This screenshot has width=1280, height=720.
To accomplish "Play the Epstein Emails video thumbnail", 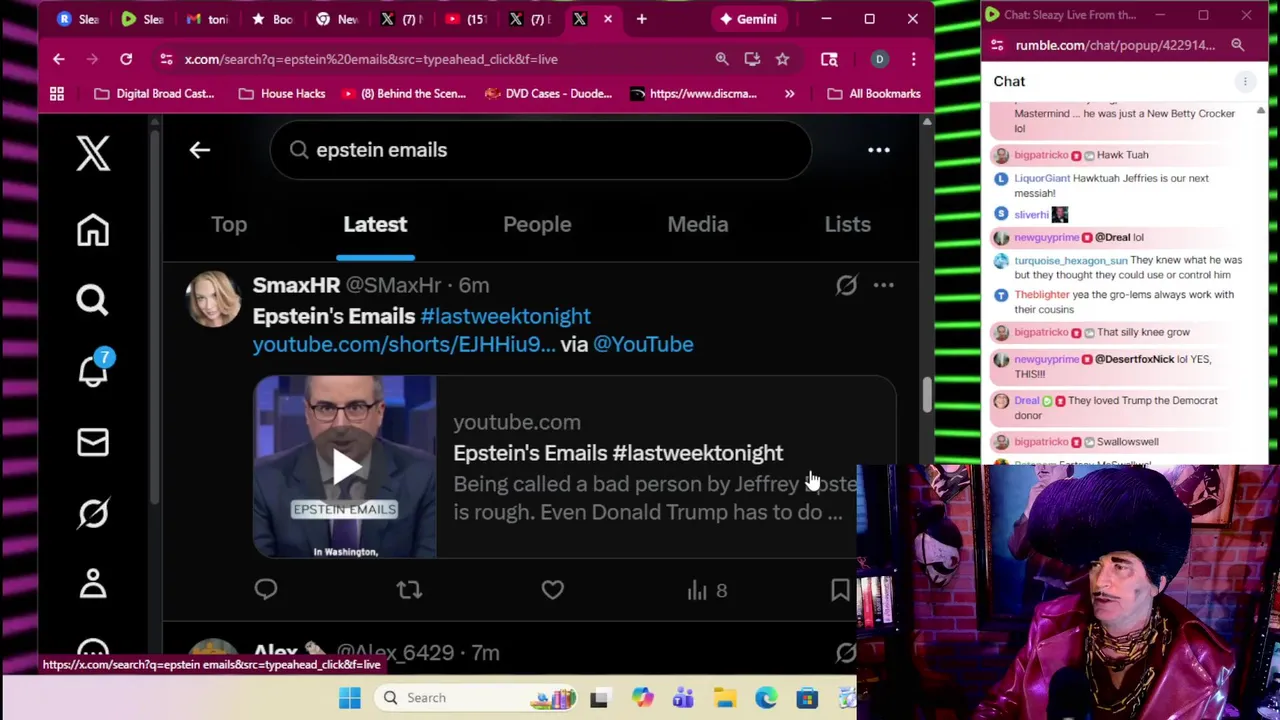I will (345, 466).
